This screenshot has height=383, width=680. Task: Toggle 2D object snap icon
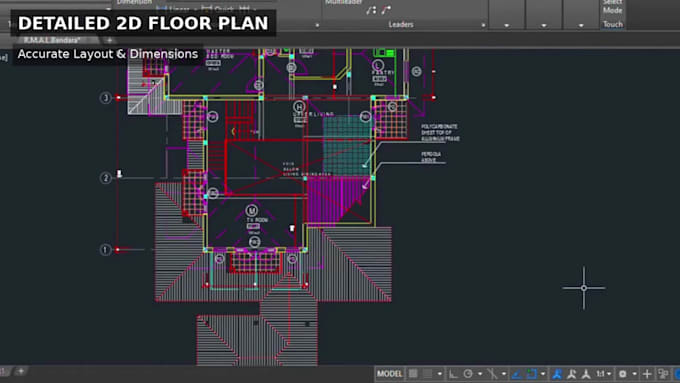[x=532, y=373]
